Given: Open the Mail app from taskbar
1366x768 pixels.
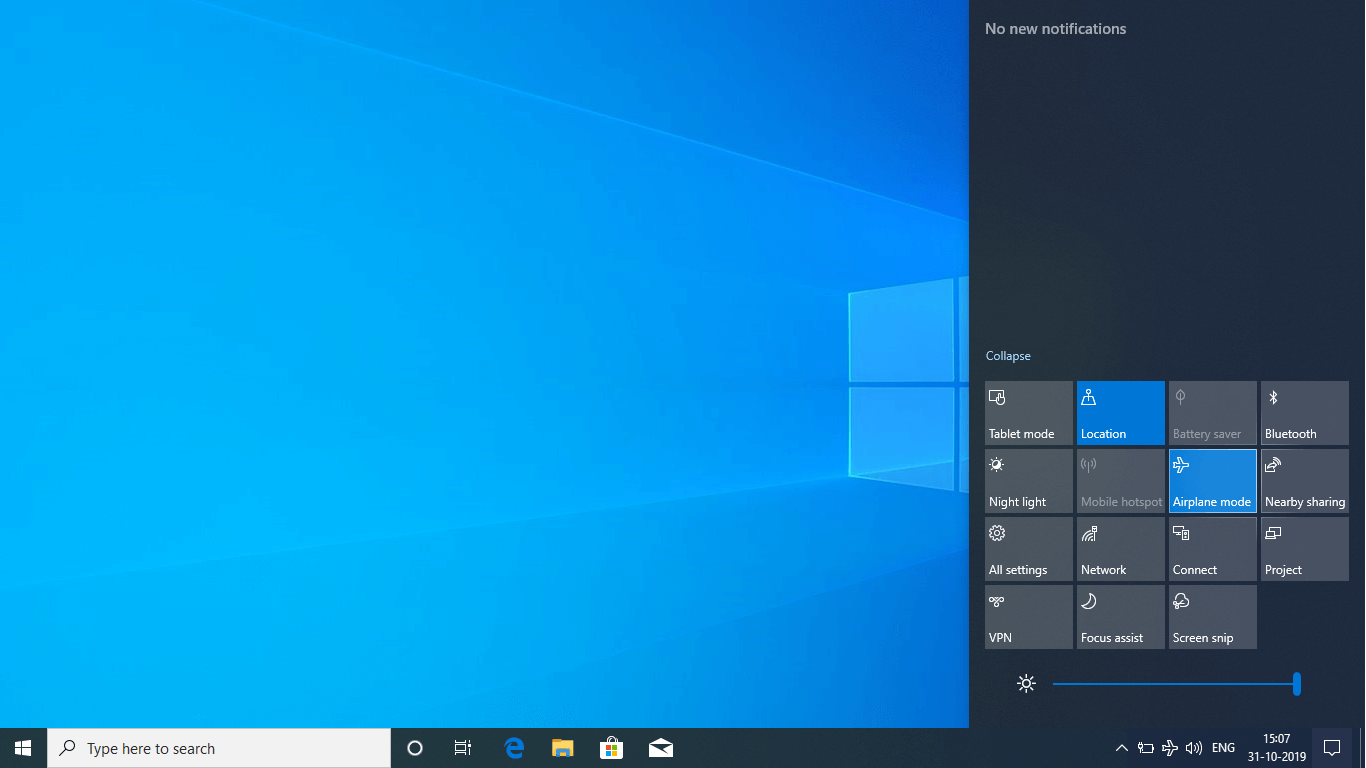Looking at the screenshot, I should coord(661,748).
